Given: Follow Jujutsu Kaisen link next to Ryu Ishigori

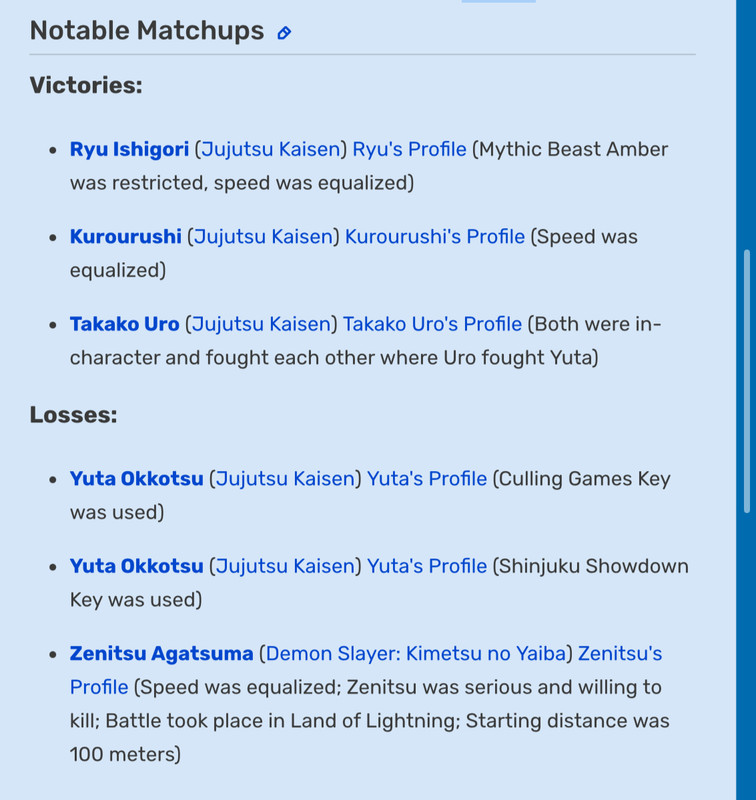Looking at the screenshot, I should tap(271, 149).
